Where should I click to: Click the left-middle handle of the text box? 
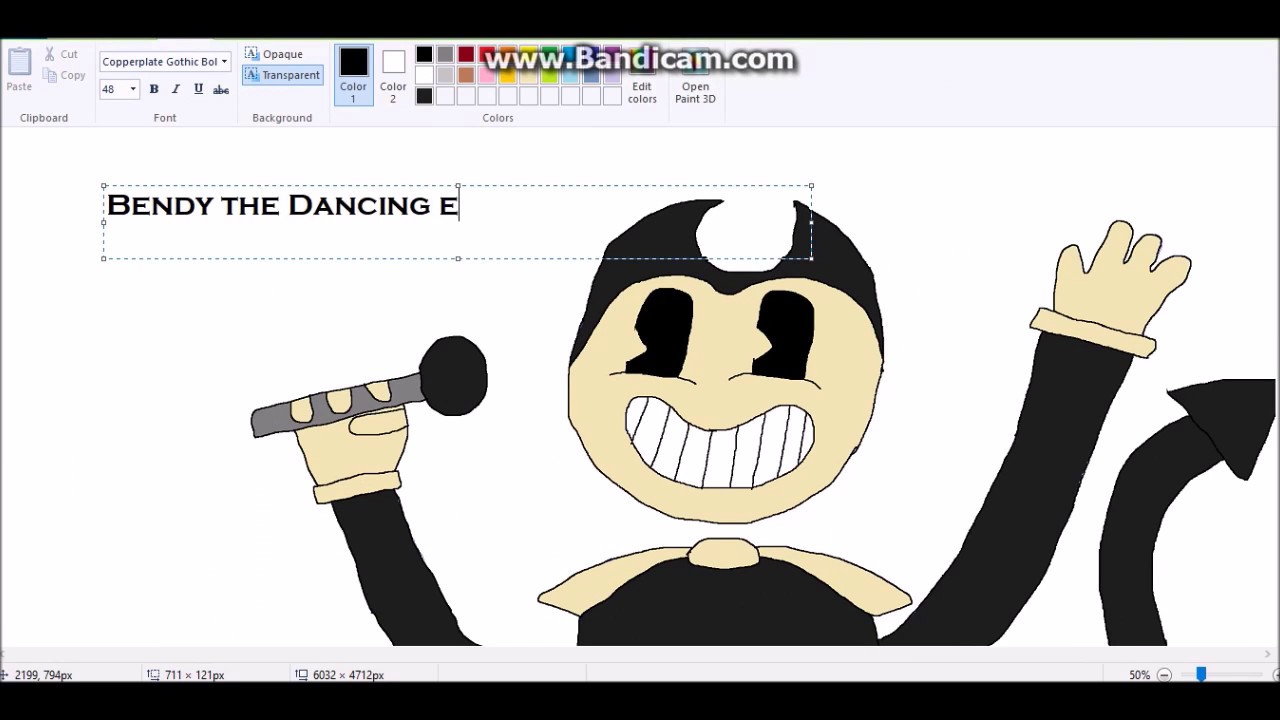coord(104,222)
